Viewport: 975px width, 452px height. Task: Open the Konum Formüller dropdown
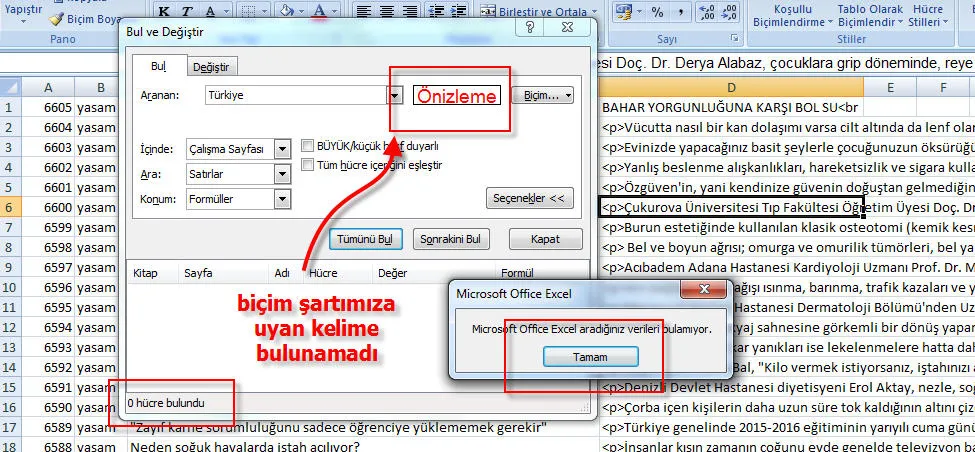(x=282, y=199)
